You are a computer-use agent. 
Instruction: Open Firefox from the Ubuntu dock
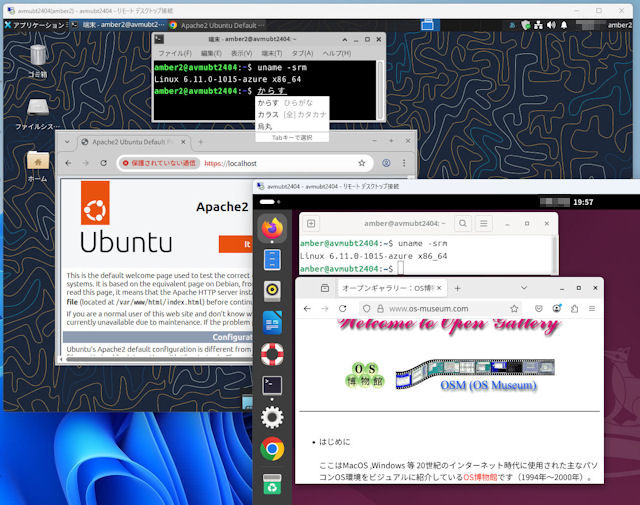click(272, 228)
